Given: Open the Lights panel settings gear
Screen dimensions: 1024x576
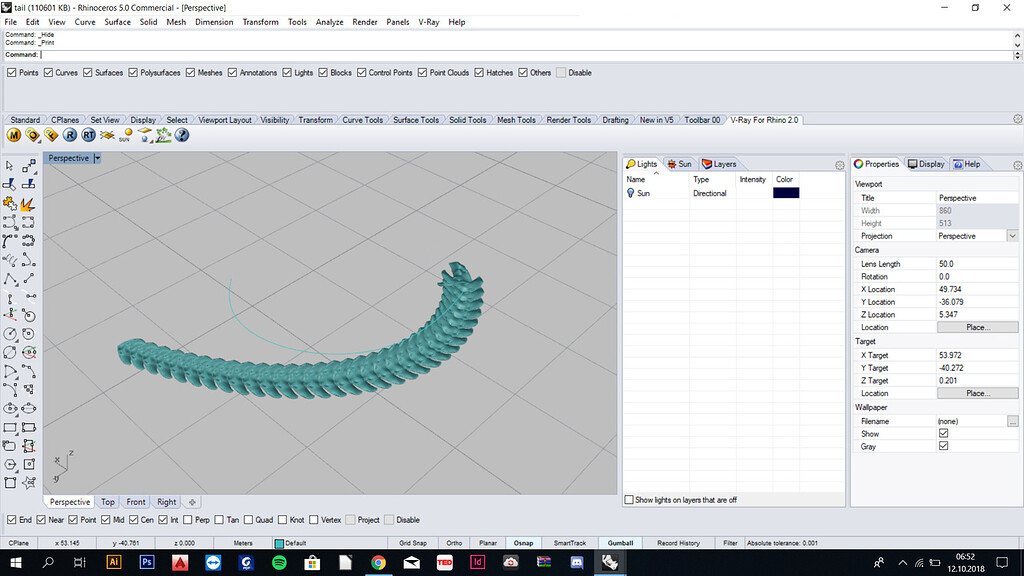Looking at the screenshot, I should click(x=839, y=165).
